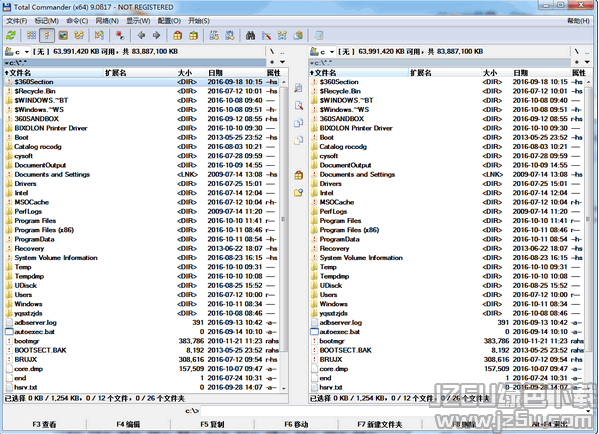Sort left panel by 日期 column header
Image resolution: width=599 pixels, height=434 pixels.
pyautogui.click(x=236, y=73)
